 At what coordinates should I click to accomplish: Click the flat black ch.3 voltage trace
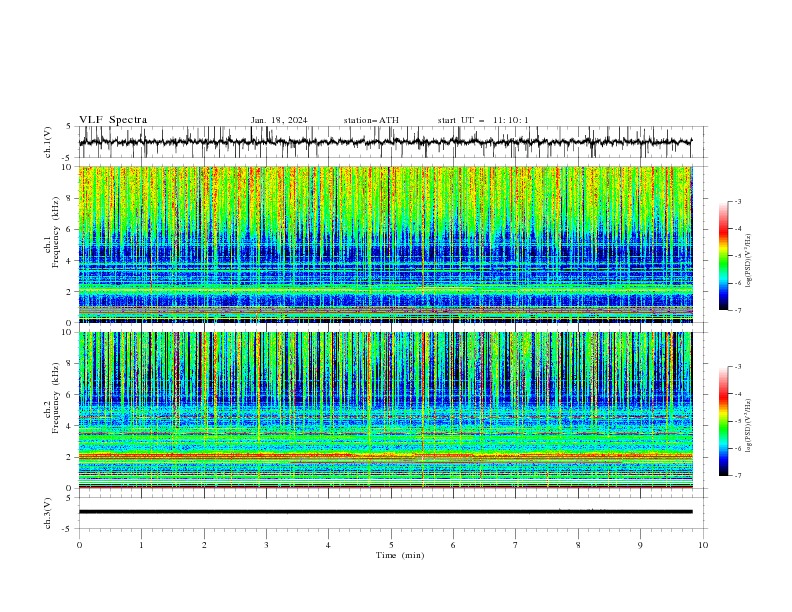coord(385,512)
